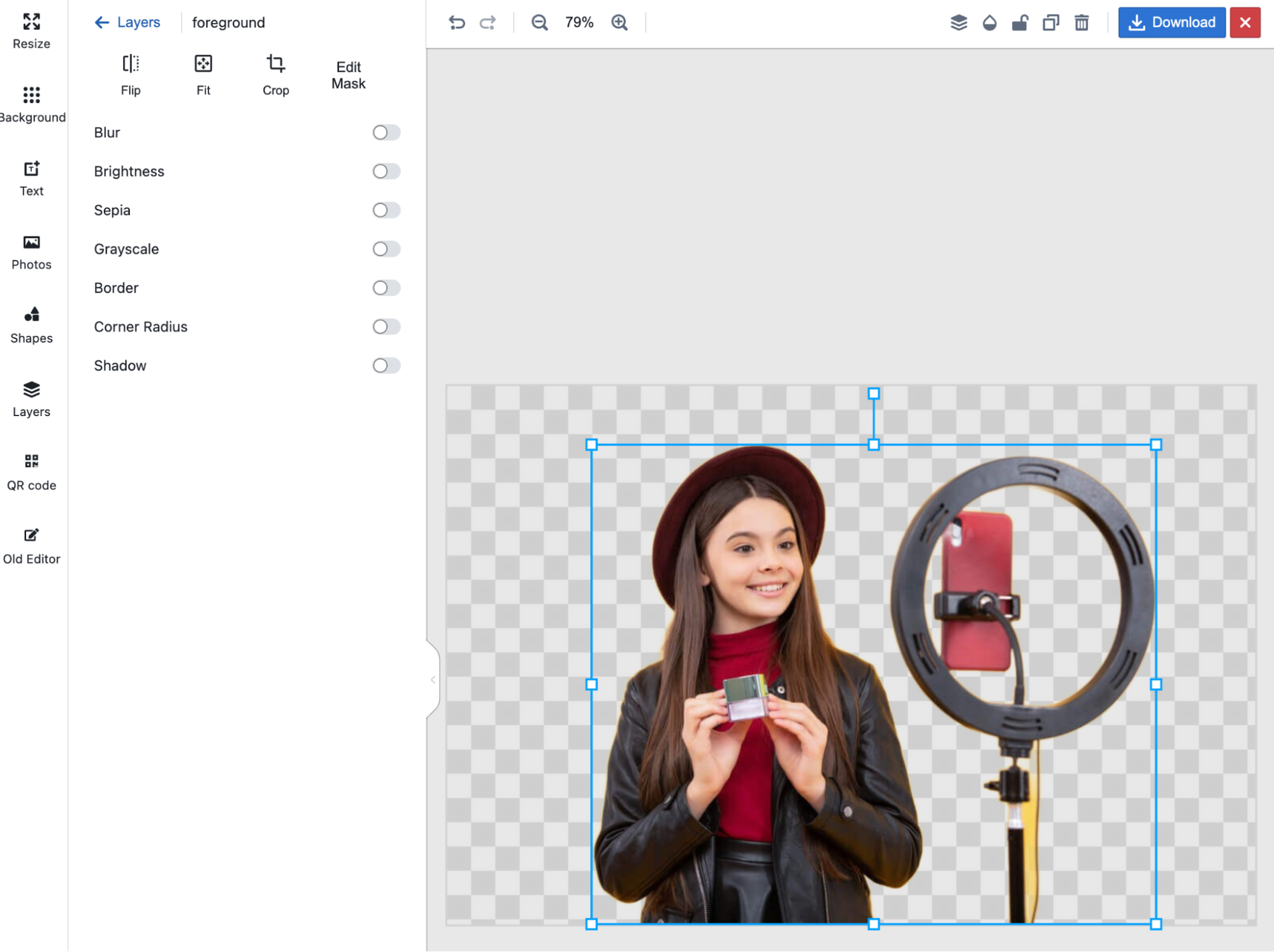Click the Edit Mask button

(348, 75)
